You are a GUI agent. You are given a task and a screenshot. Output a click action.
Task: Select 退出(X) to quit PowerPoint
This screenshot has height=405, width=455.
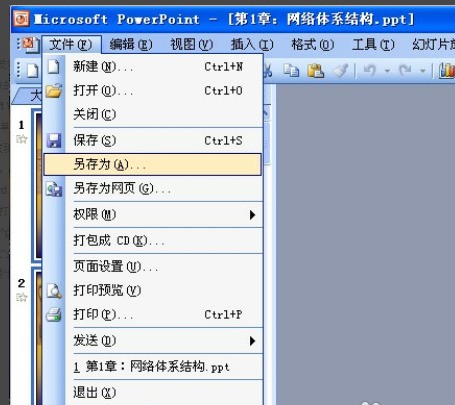153,392
